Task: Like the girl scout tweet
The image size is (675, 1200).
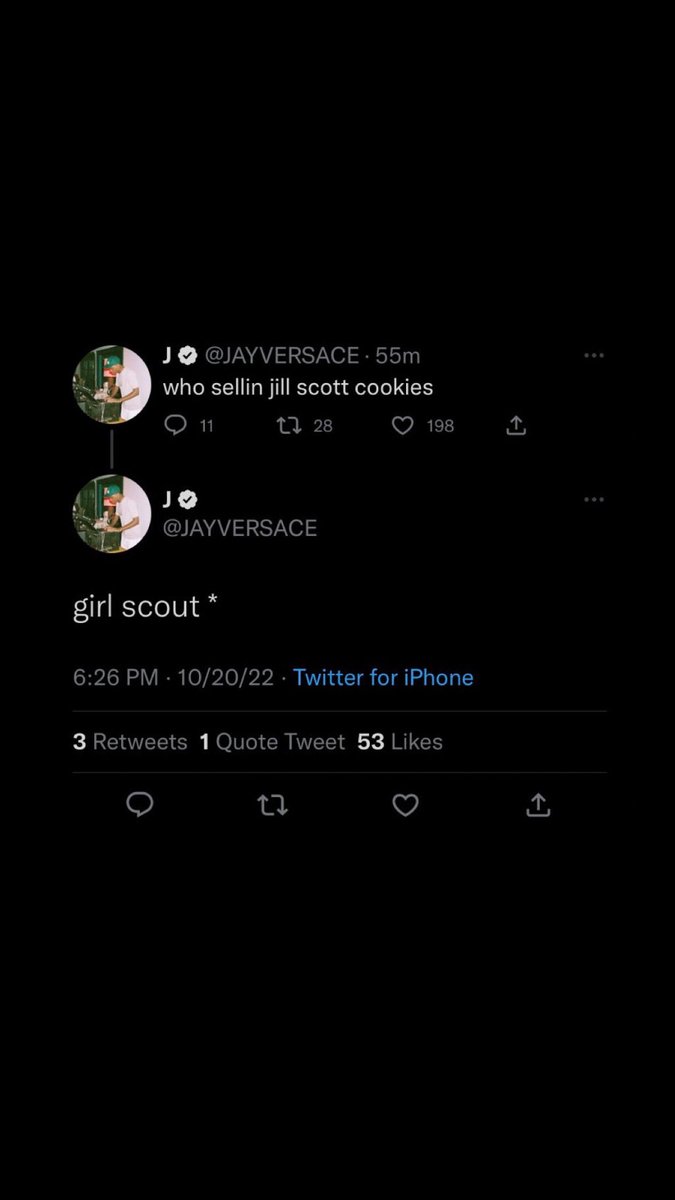Action: coord(405,805)
